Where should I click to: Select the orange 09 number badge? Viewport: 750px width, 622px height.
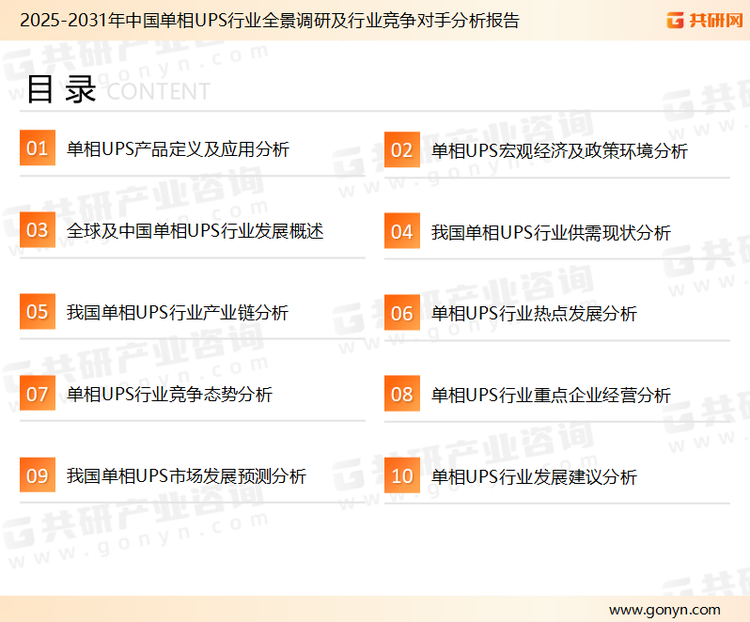click(x=37, y=475)
